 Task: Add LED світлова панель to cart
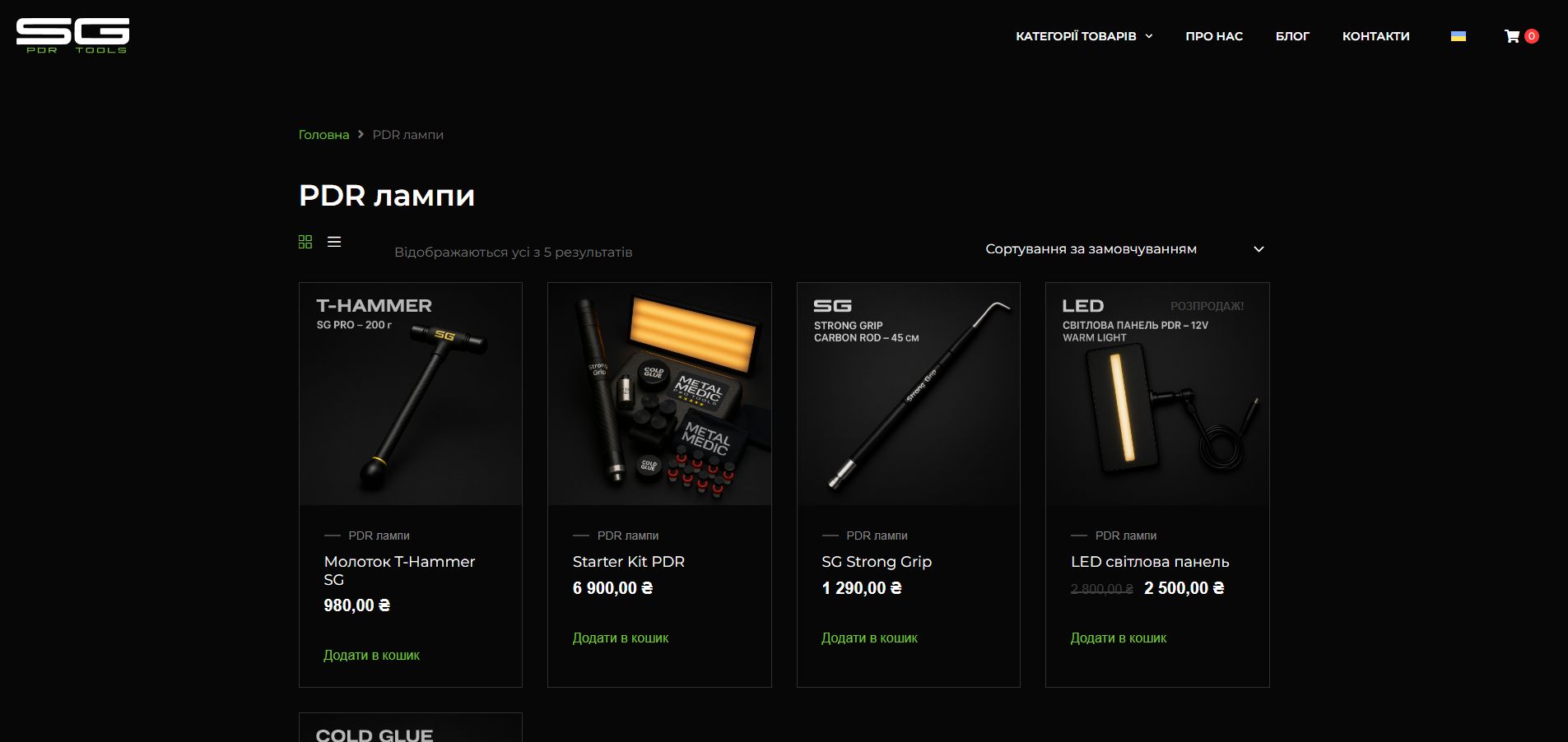tap(1119, 638)
